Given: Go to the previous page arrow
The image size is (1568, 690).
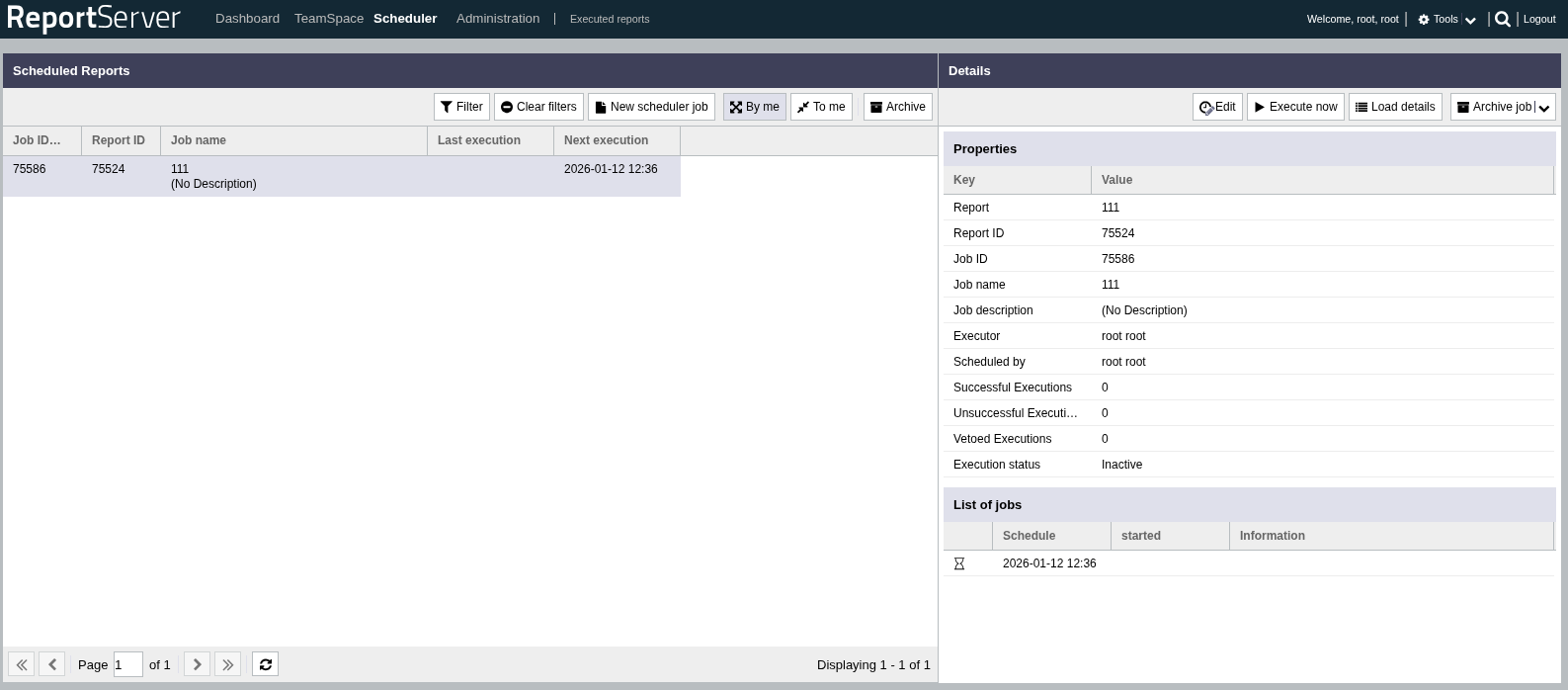Looking at the screenshot, I should tap(52, 664).
